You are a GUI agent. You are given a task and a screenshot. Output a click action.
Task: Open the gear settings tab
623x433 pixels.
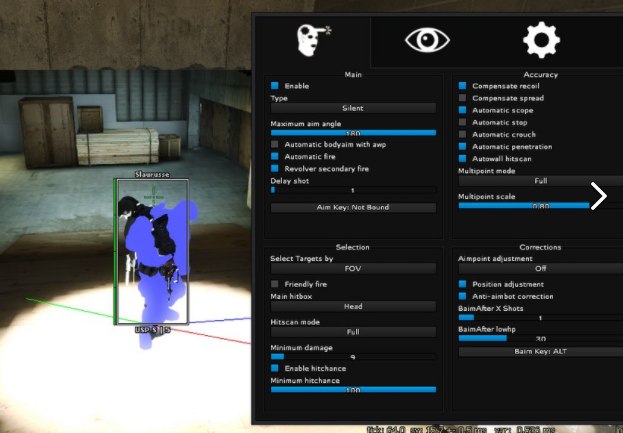pos(541,40)
